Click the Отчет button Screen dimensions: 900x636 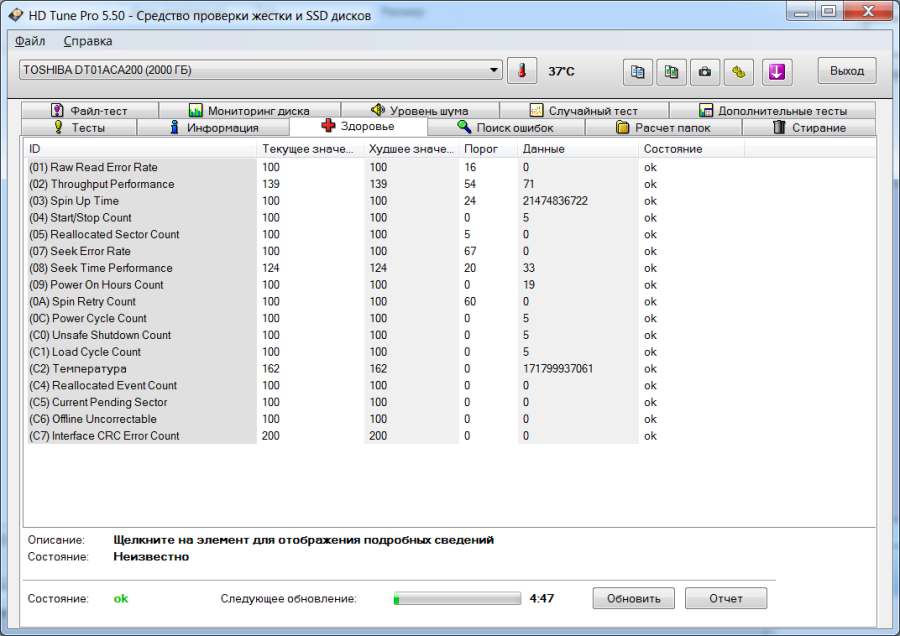point(726,598)
